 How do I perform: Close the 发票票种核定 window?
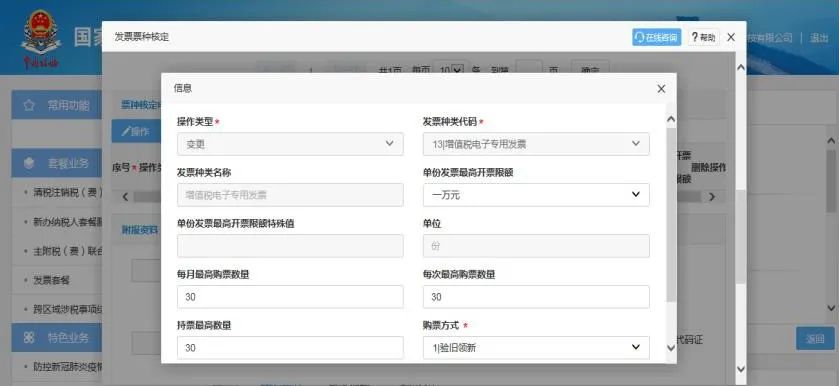tap(731, 37)
